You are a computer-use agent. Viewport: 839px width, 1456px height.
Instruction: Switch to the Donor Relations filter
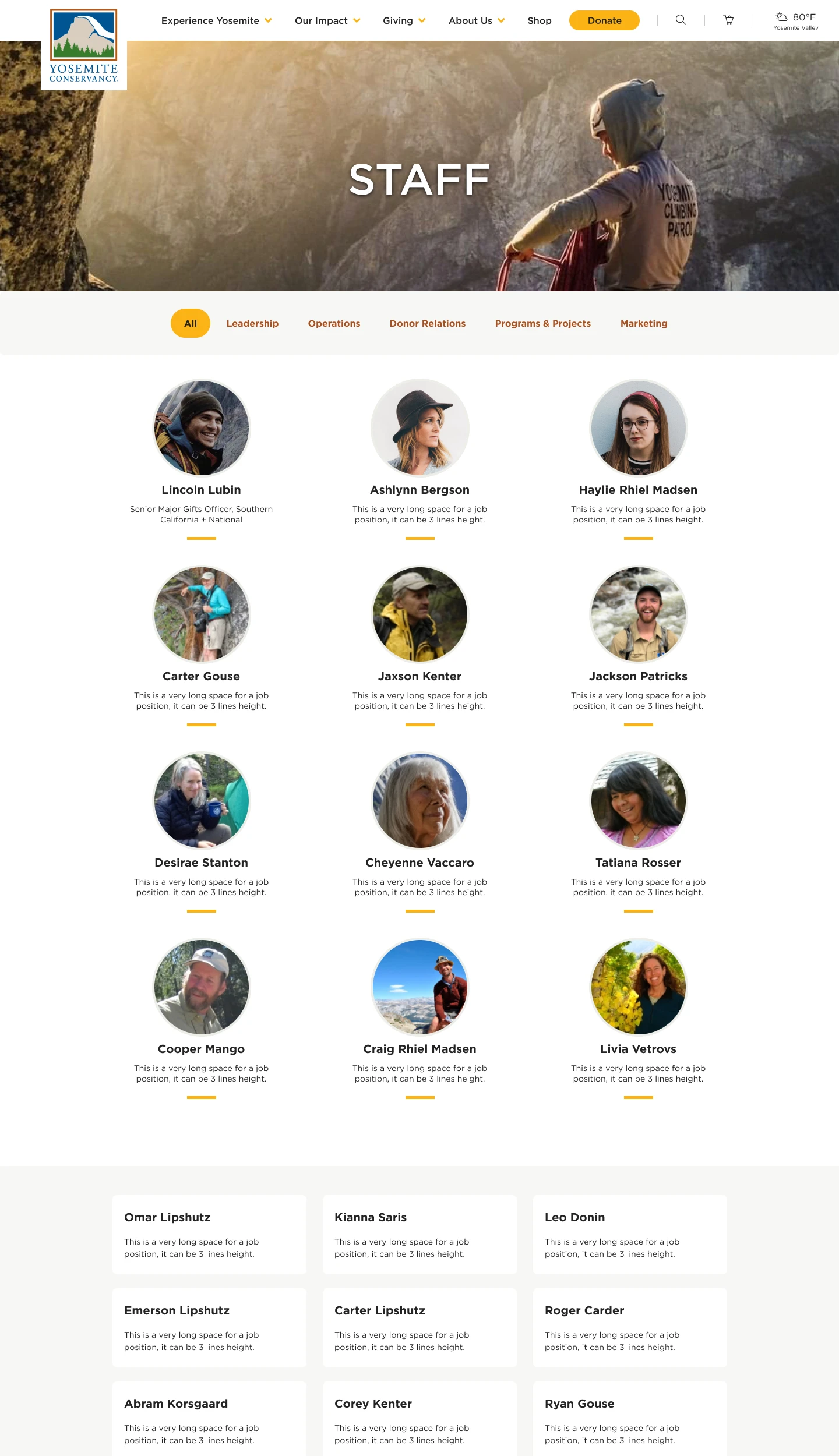pyautogui.click(x=428, y=323)
